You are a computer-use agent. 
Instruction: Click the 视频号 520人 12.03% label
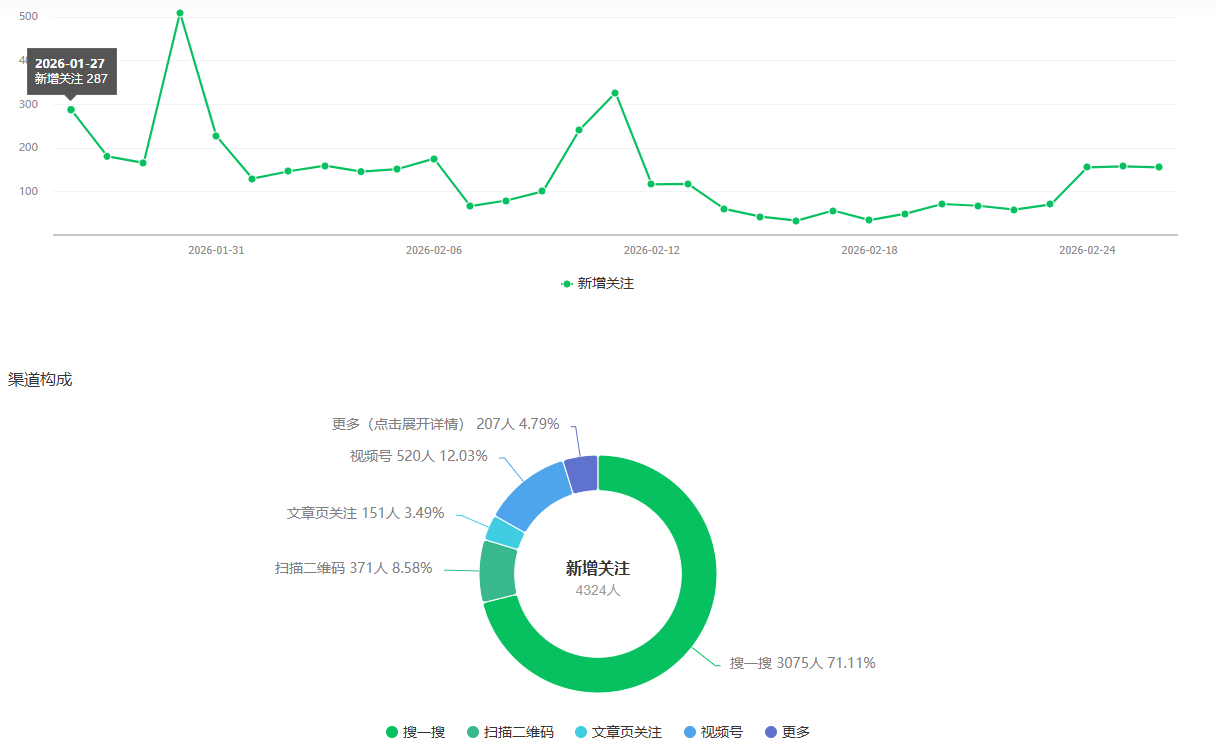418,456
